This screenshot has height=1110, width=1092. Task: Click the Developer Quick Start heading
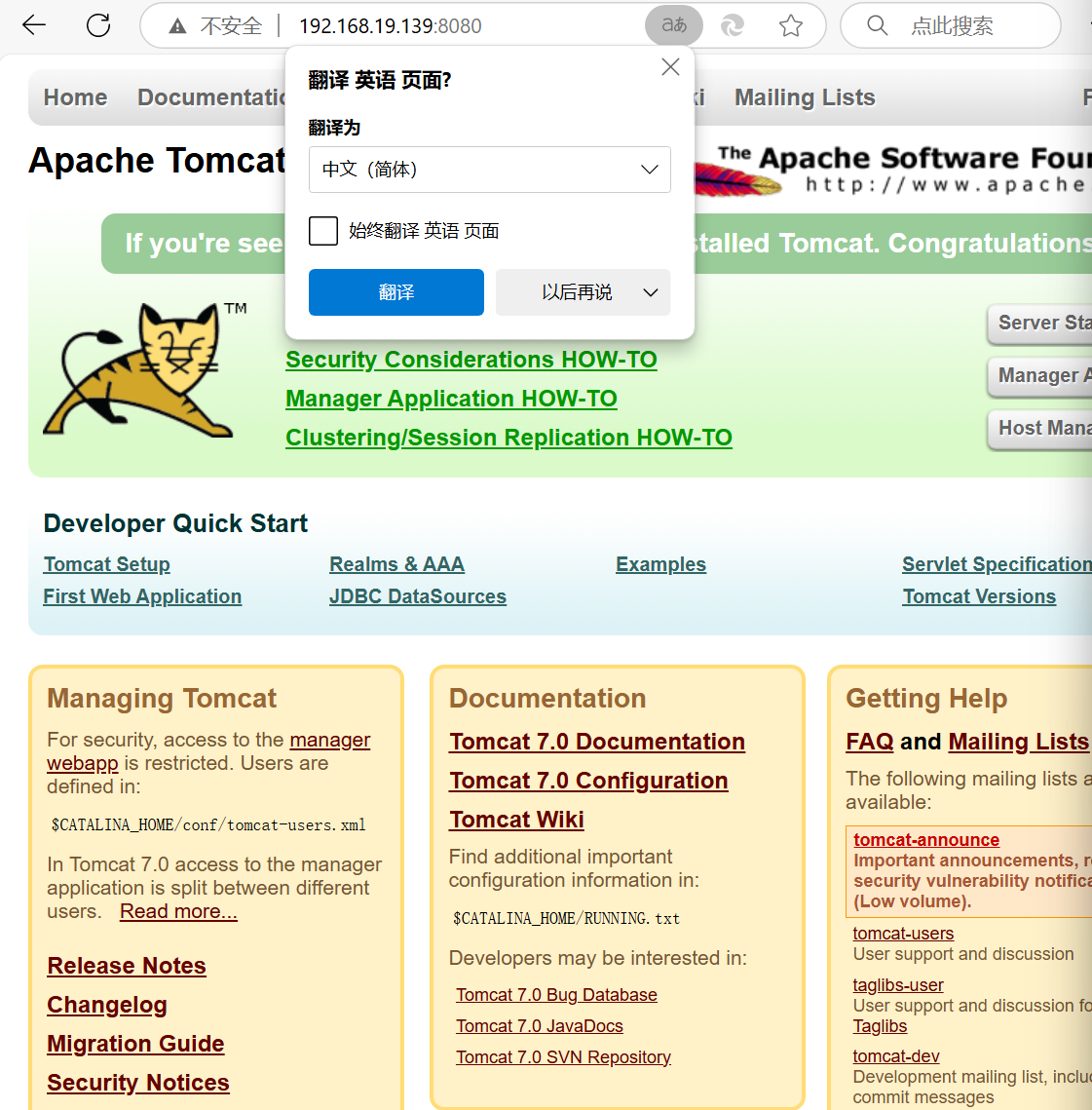175,523
